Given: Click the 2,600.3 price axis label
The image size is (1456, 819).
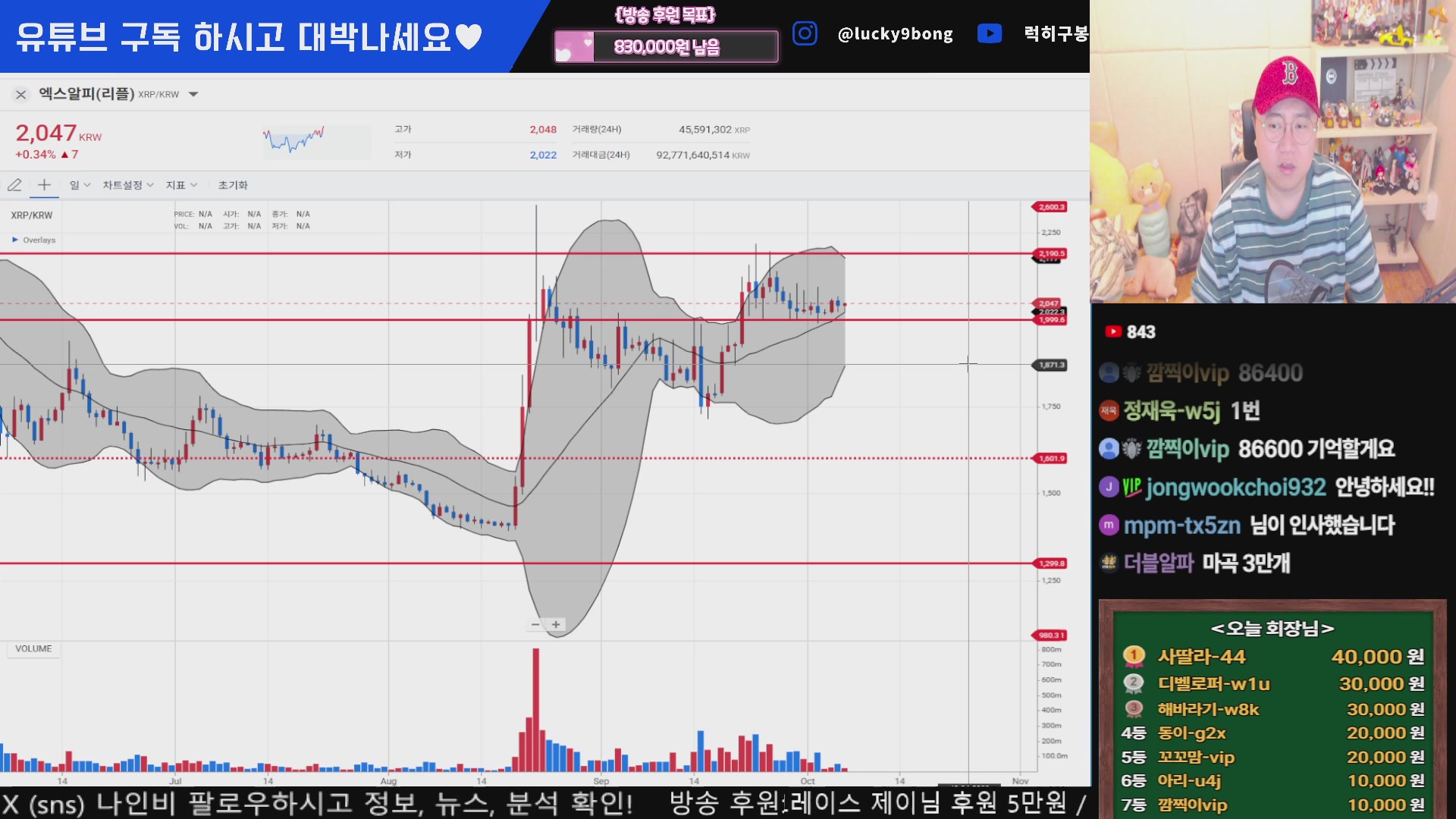Looking at the screenshot, I should click(1050, 207).
